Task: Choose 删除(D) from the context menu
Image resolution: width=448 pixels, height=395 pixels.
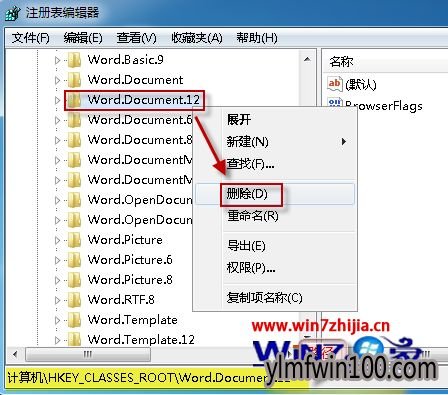Action: click(x=247, y=194)
